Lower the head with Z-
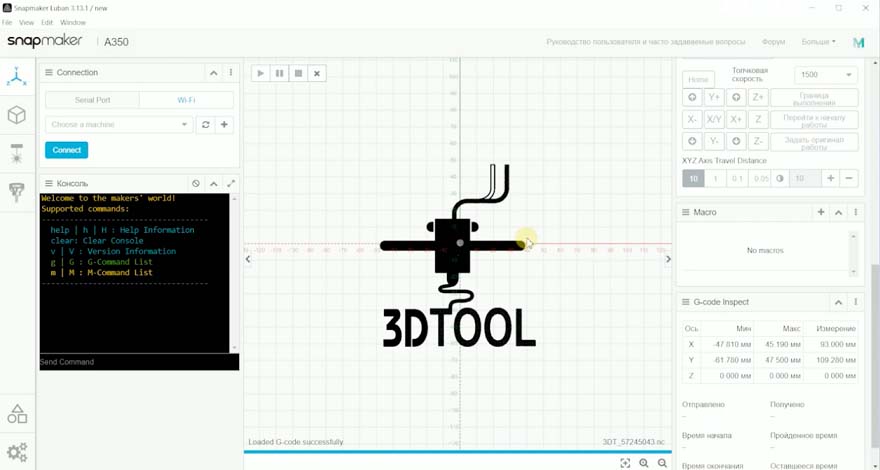Image resolution: width=880 pixels, height=470 pixels. pos(758,141)
